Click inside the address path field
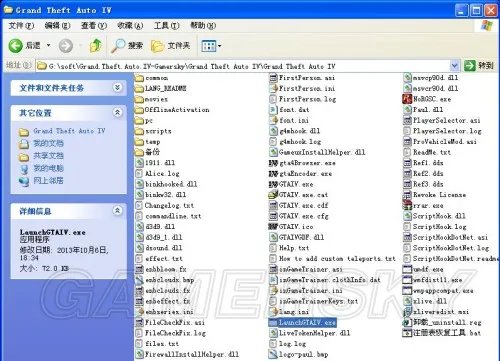 point(243,66)
